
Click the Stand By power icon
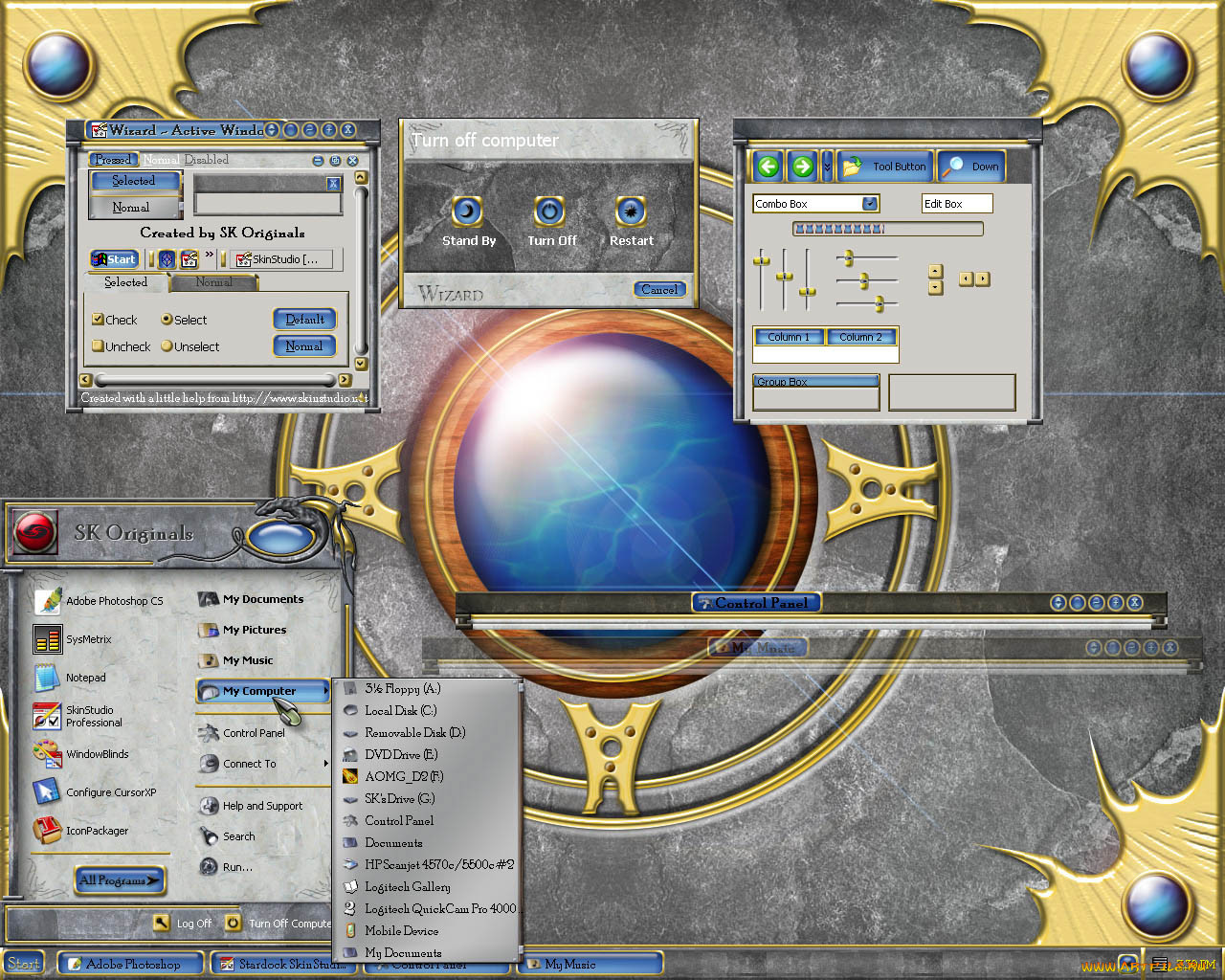(466, 211)
